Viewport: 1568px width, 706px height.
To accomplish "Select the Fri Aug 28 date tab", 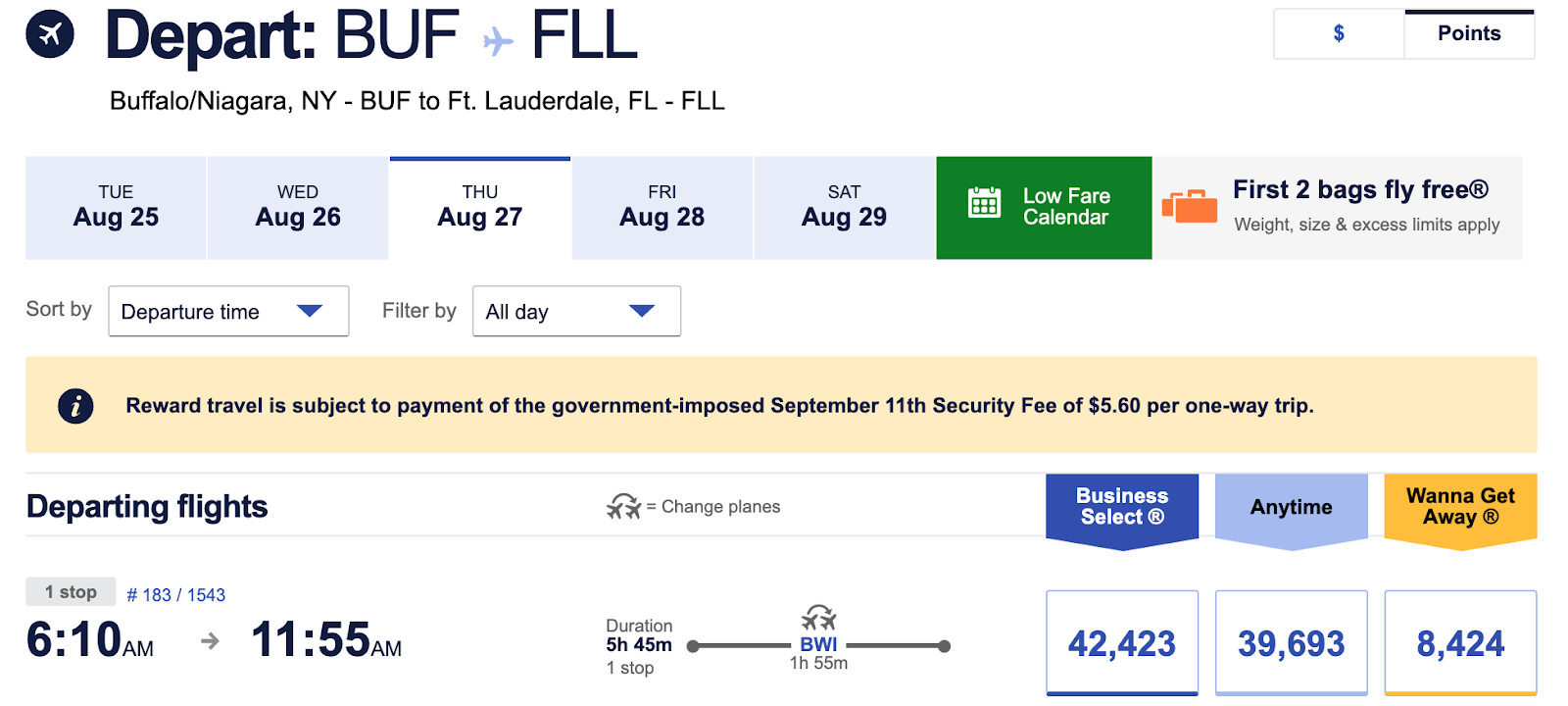I will click(661, 208).
